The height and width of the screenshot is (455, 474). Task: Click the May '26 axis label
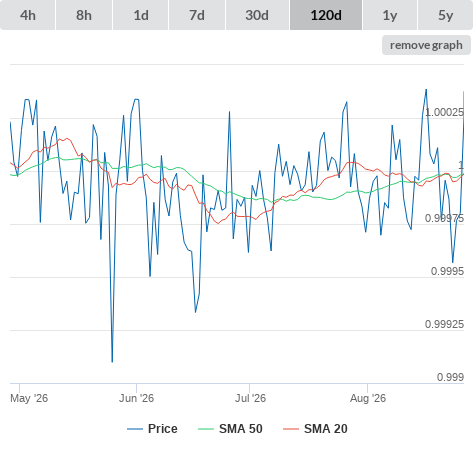29,398
